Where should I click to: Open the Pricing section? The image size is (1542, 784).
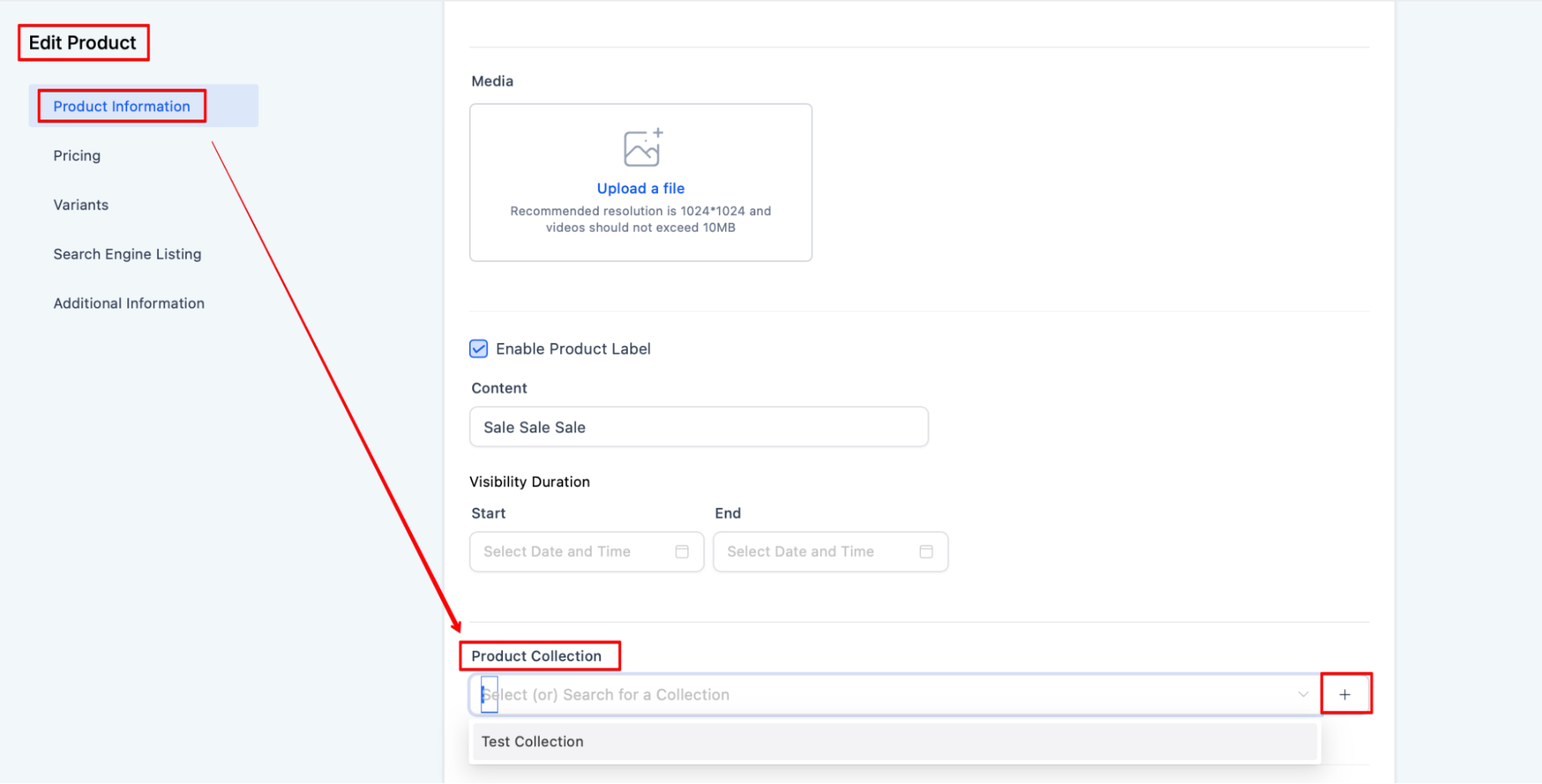pos(77,156)
